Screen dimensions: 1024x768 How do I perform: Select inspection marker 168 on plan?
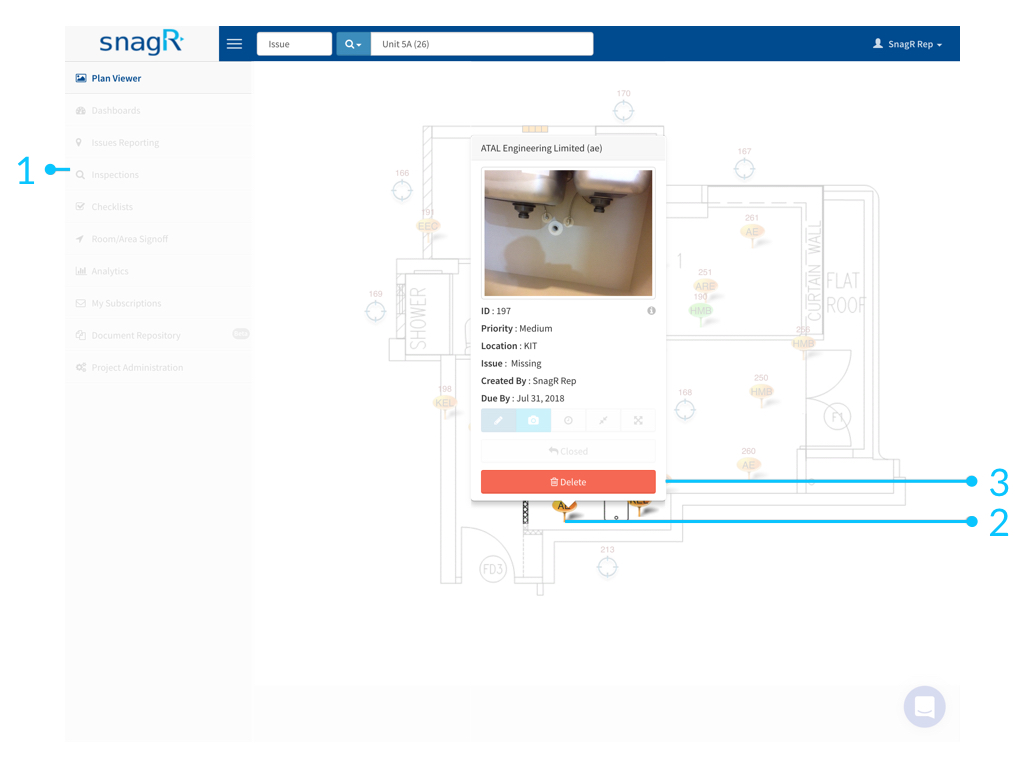685,410
